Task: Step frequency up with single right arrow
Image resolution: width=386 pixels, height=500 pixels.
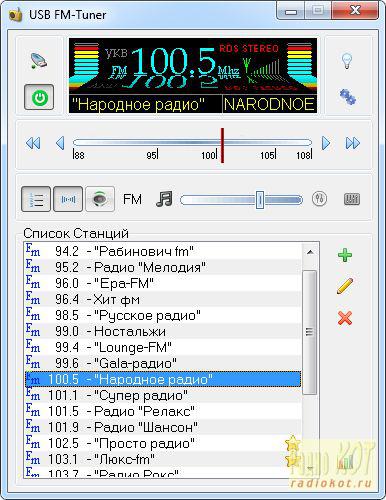Action: pos(326,143)
